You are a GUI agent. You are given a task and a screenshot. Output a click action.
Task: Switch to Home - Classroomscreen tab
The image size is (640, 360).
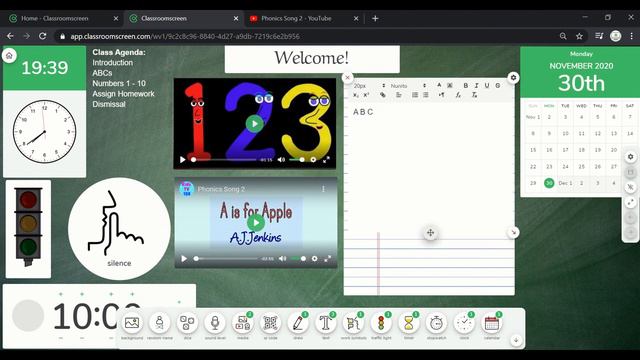63,18
